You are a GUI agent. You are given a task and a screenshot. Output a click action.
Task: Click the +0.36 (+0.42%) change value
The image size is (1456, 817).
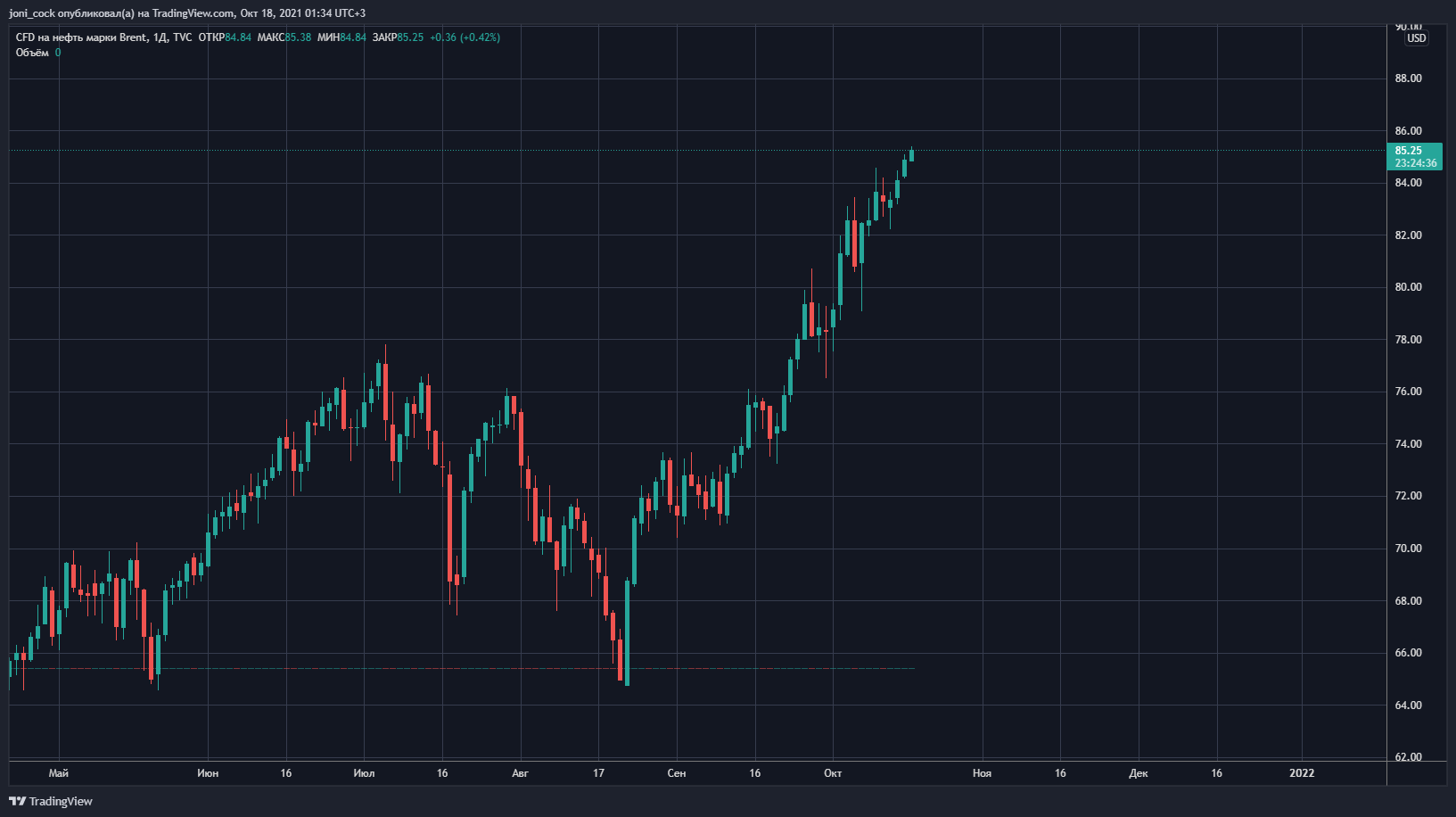point(465,37)
